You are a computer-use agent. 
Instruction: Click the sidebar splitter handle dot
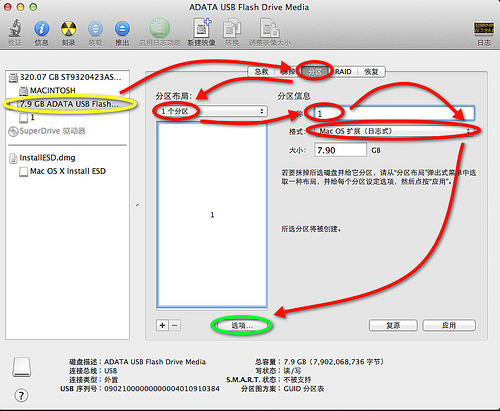click(x=137, y=205)
